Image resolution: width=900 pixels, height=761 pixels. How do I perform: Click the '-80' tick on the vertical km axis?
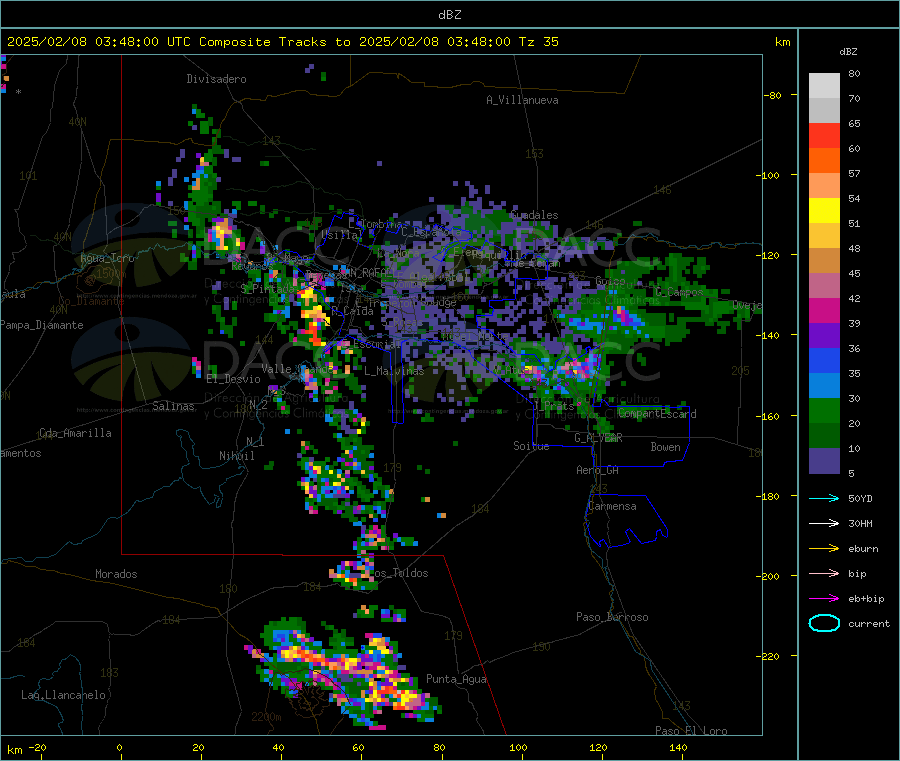coord(772,95)
